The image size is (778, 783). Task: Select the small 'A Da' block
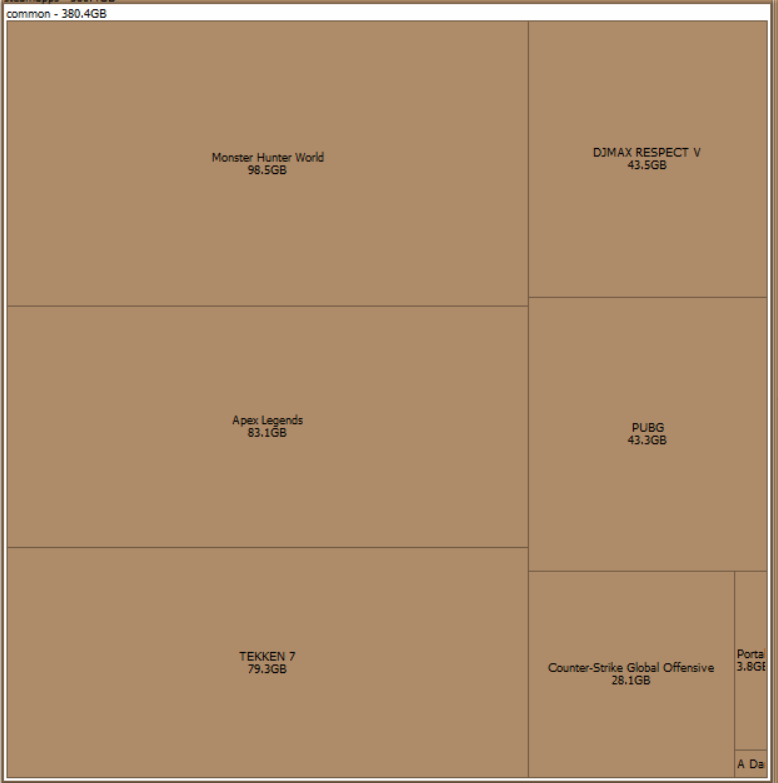[x=751, y=764]
